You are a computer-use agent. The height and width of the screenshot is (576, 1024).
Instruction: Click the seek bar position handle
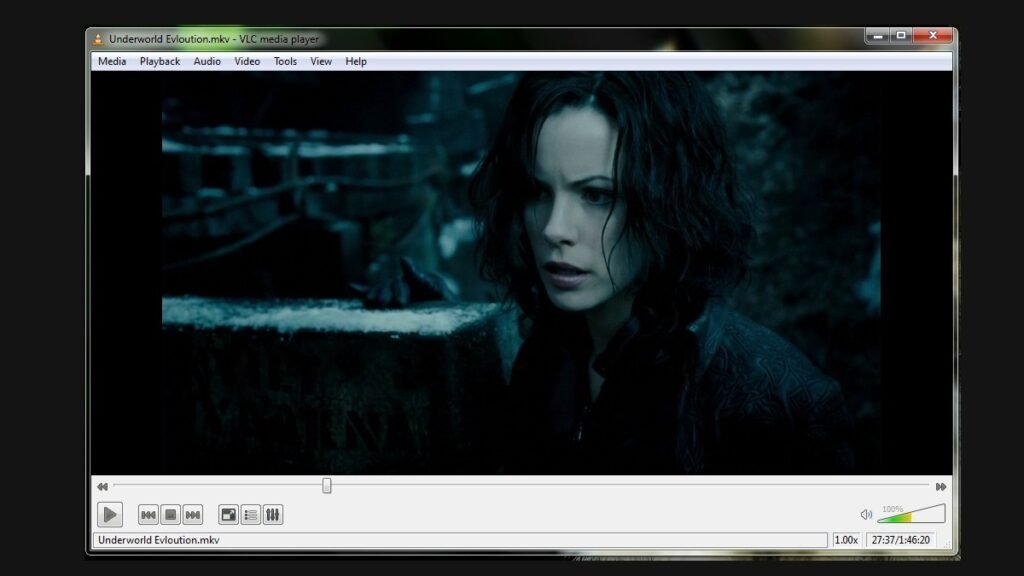point(327,486)
